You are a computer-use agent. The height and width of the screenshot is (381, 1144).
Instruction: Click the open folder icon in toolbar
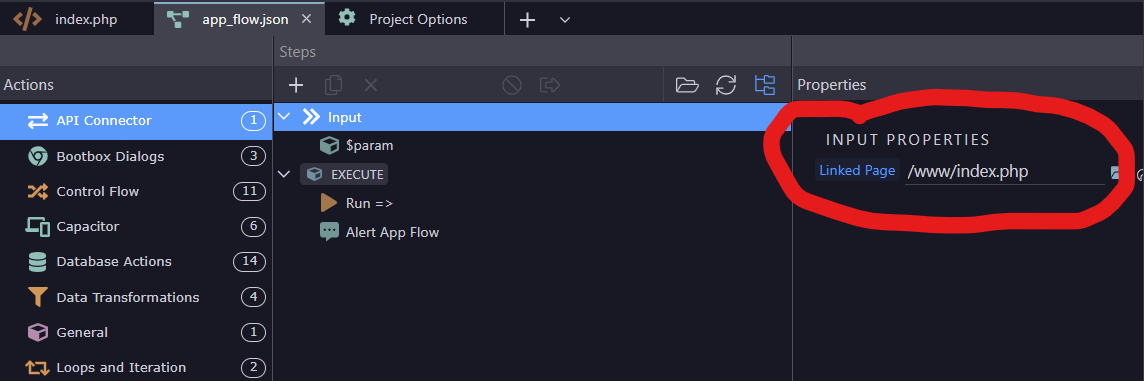[x=687, y=85]
